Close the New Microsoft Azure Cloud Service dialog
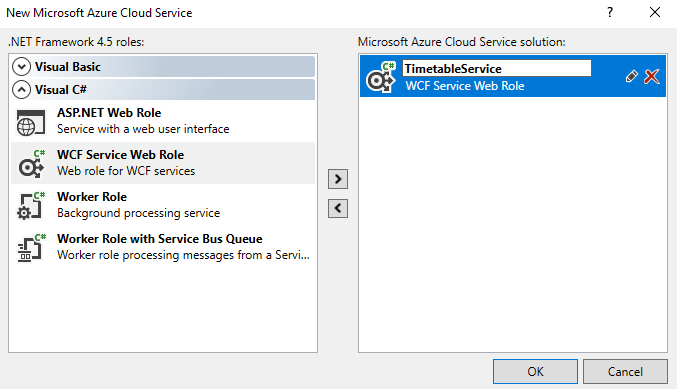This screenshot has width=677, height=389. click(655, 13)
